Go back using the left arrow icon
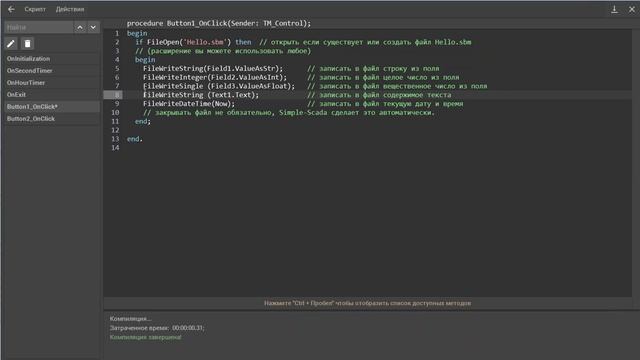The height and width of the screenshot is (360, 640). [11, 9]
